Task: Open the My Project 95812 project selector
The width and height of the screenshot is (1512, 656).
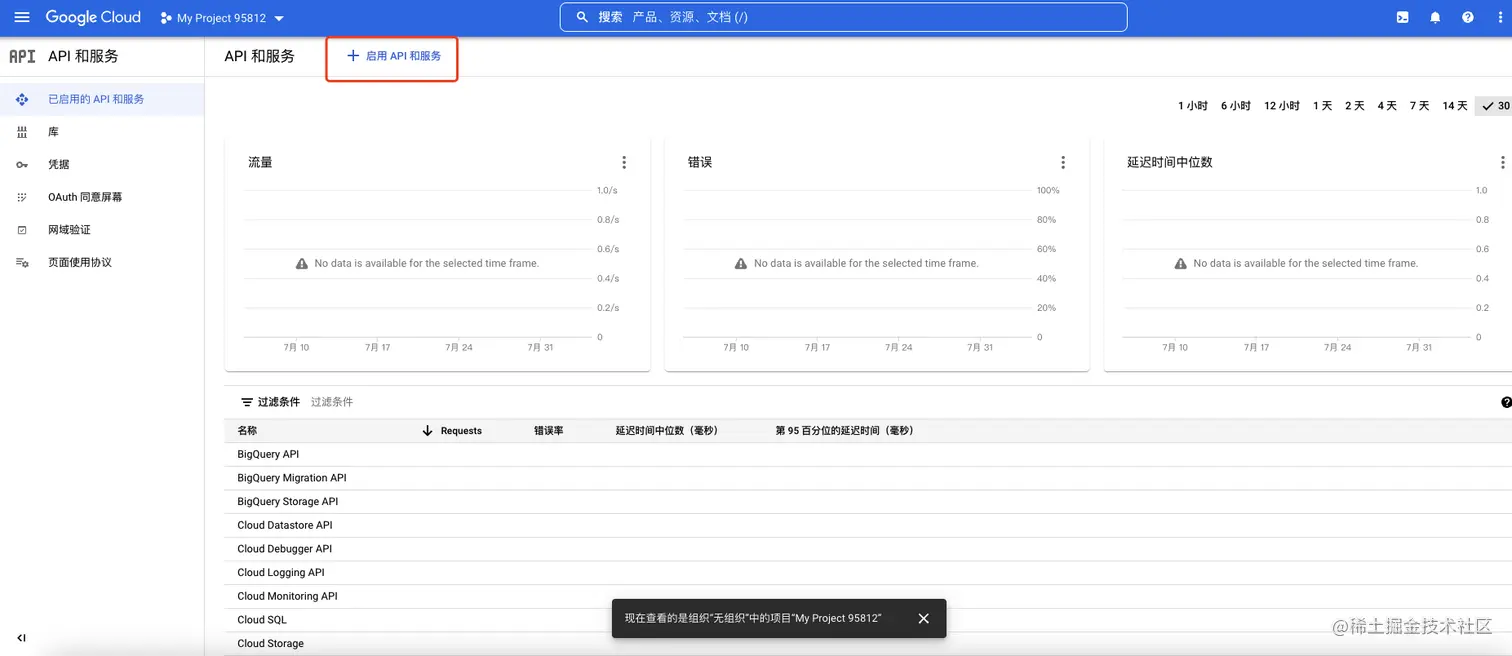Action: tap(222, 18)
